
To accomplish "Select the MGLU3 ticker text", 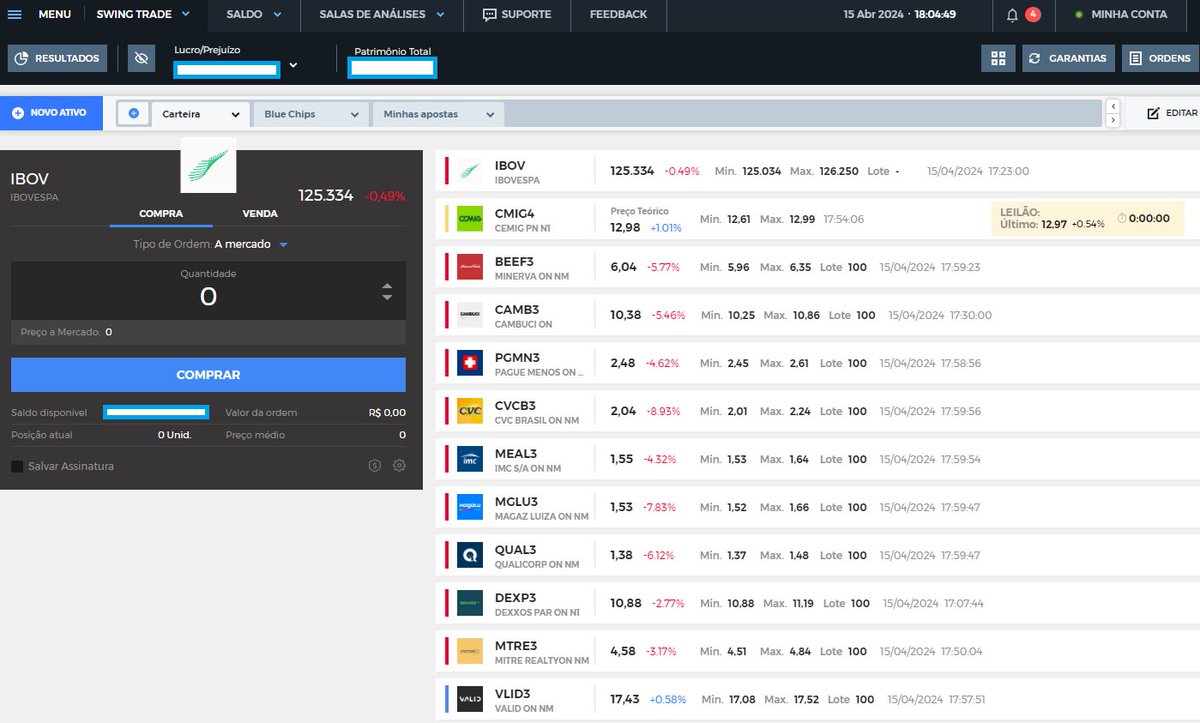I will click(516, 501).
